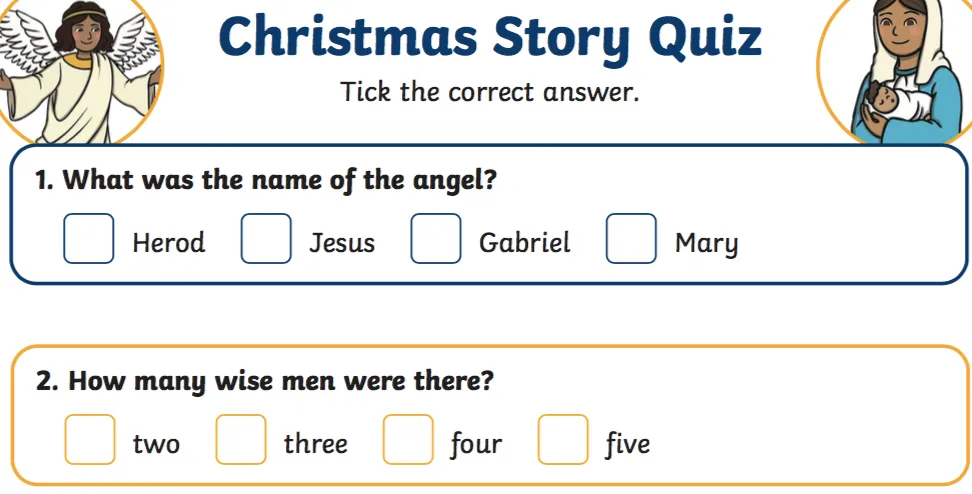Image resolution: width=972 pixels, height=494 pixels.
Task: Select the three answer label
Action: 315,443
